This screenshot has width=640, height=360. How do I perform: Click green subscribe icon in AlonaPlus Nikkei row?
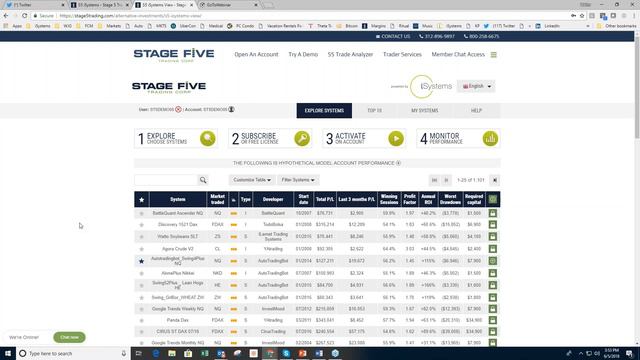point(493,273)
